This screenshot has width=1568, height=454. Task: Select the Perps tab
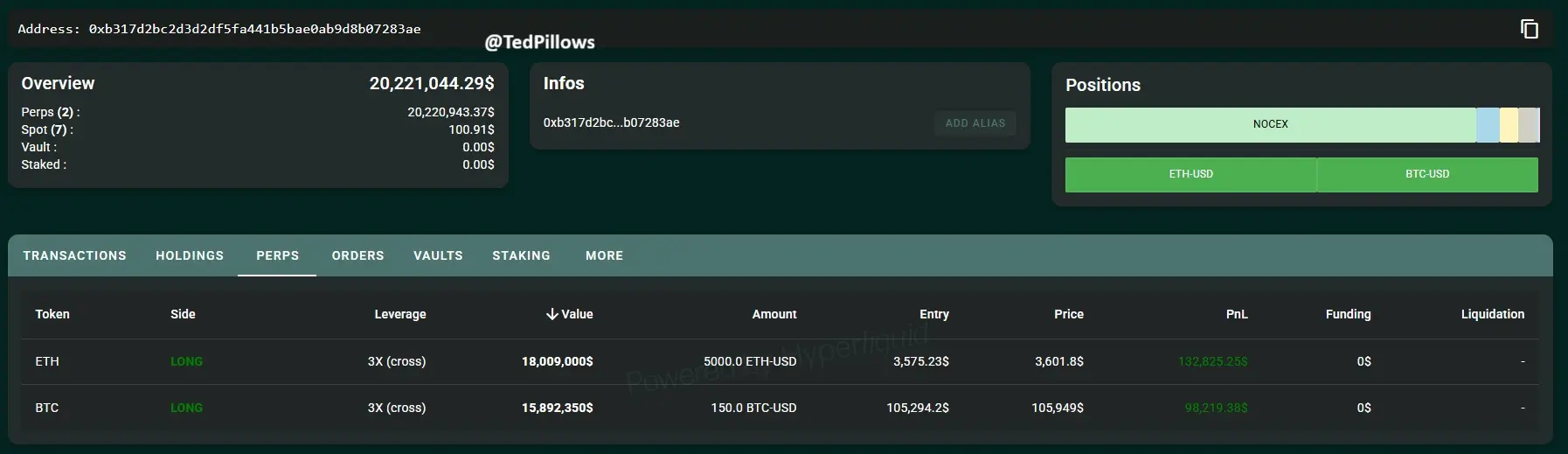click(277, 255)
